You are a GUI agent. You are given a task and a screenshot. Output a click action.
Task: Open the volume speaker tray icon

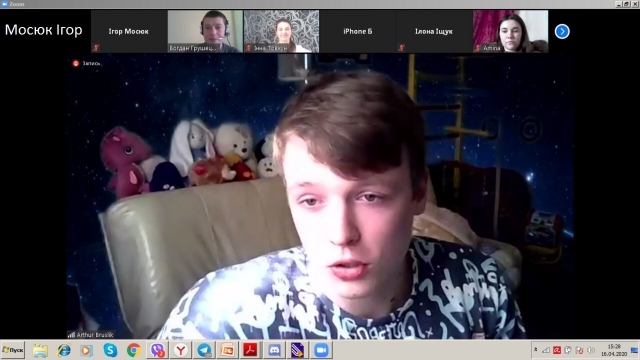tap(590, 350)
